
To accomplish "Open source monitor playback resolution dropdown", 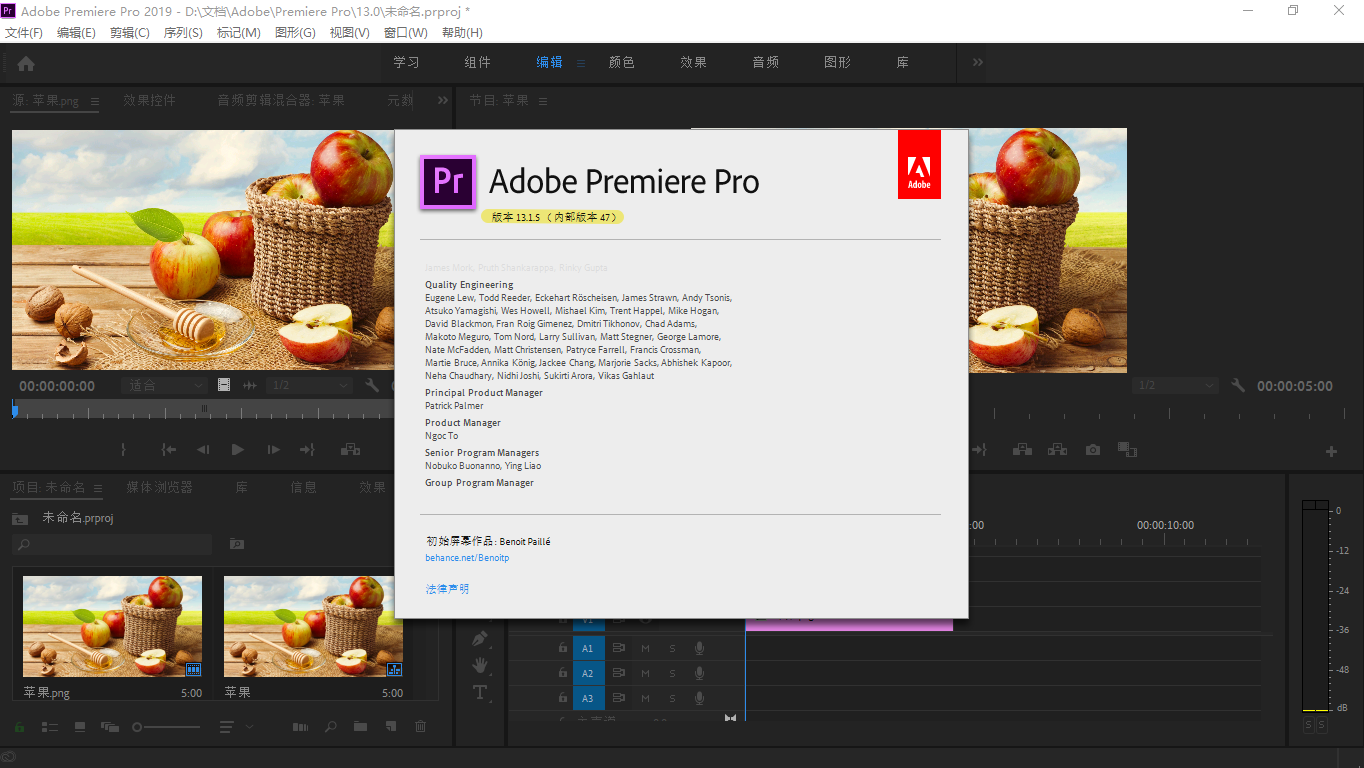I will point(309,385).
